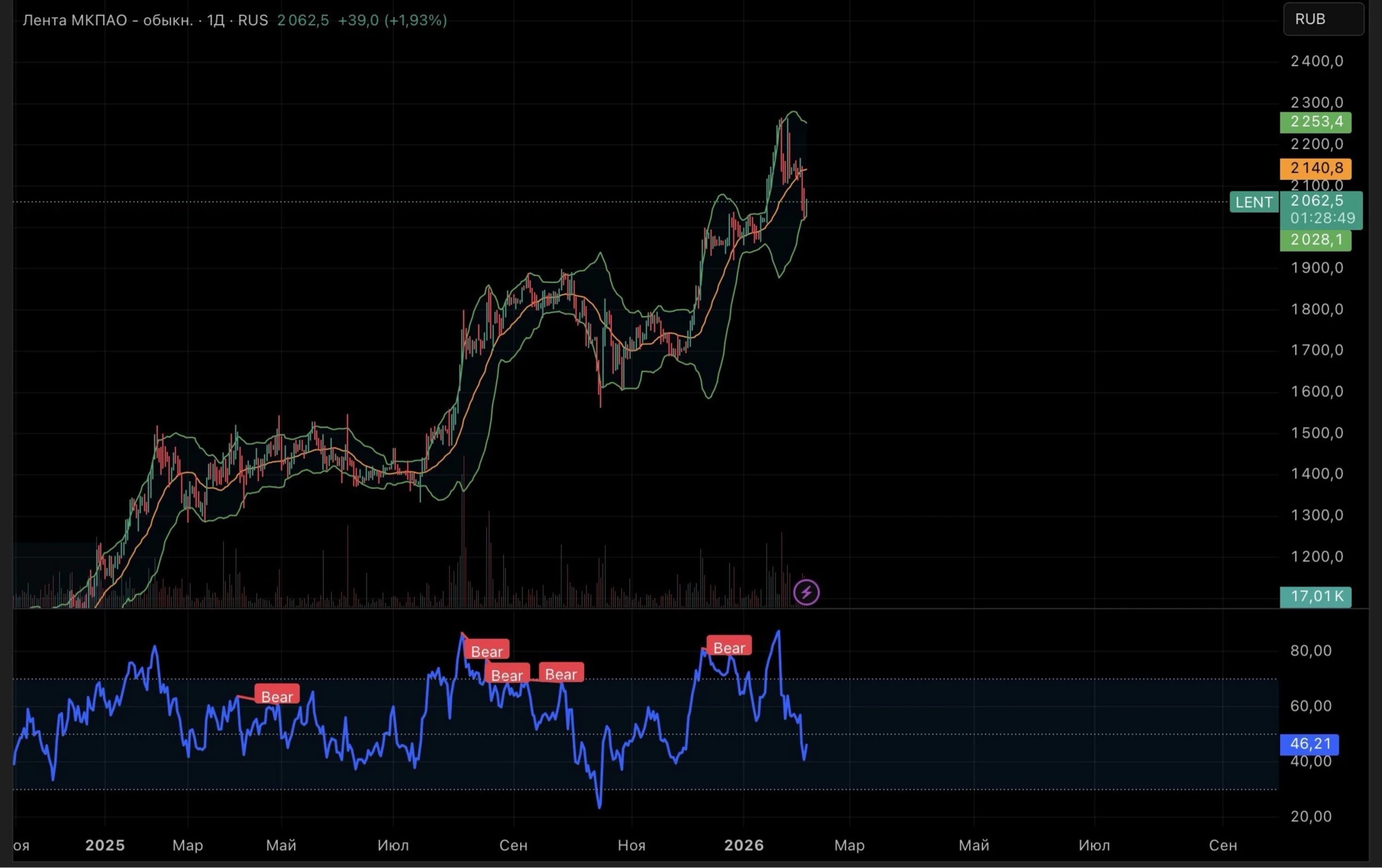Click the 1 500,0 price scale label
Screen dimensions: 1382x868
(x=1317, y=433)
